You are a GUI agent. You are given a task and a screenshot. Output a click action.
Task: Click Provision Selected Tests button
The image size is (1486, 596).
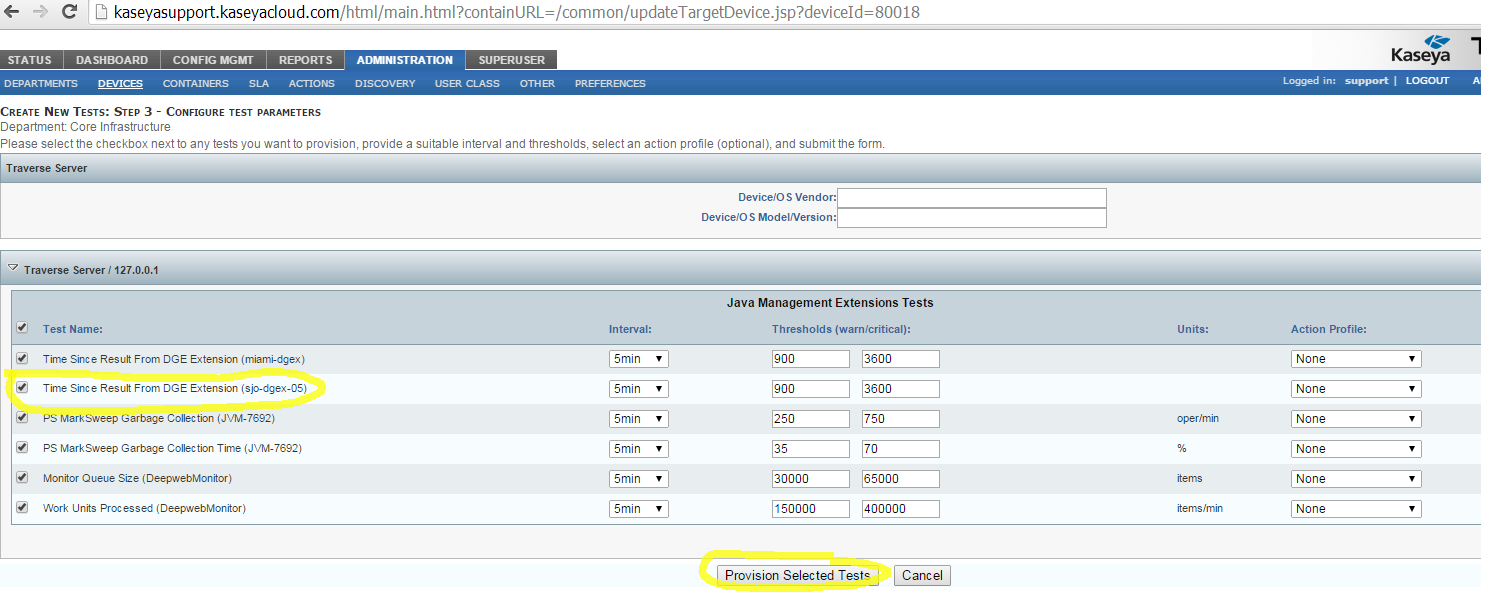click(x=798, y=575)
